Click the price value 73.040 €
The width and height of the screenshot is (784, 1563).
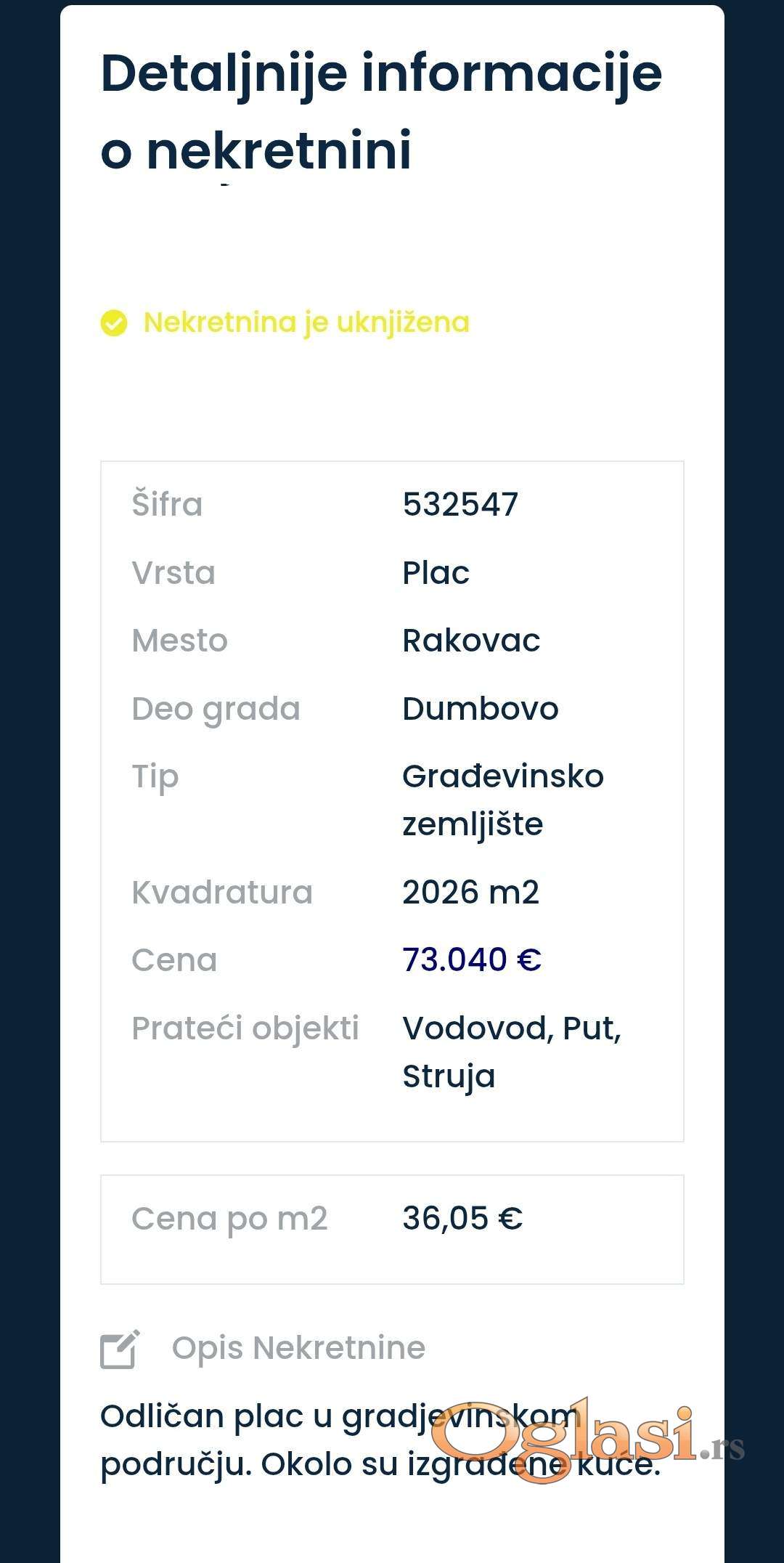click(x=472, y=959)
